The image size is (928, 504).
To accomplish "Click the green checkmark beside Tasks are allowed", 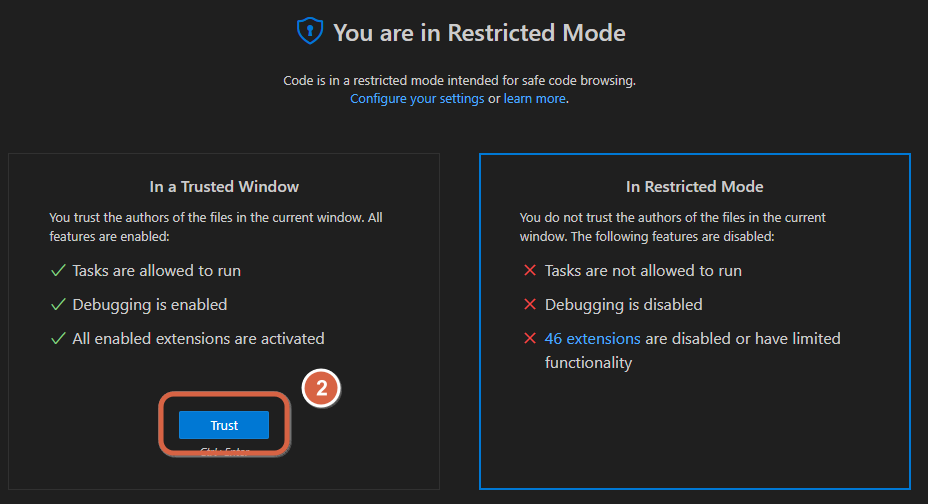I will point(58,271).
